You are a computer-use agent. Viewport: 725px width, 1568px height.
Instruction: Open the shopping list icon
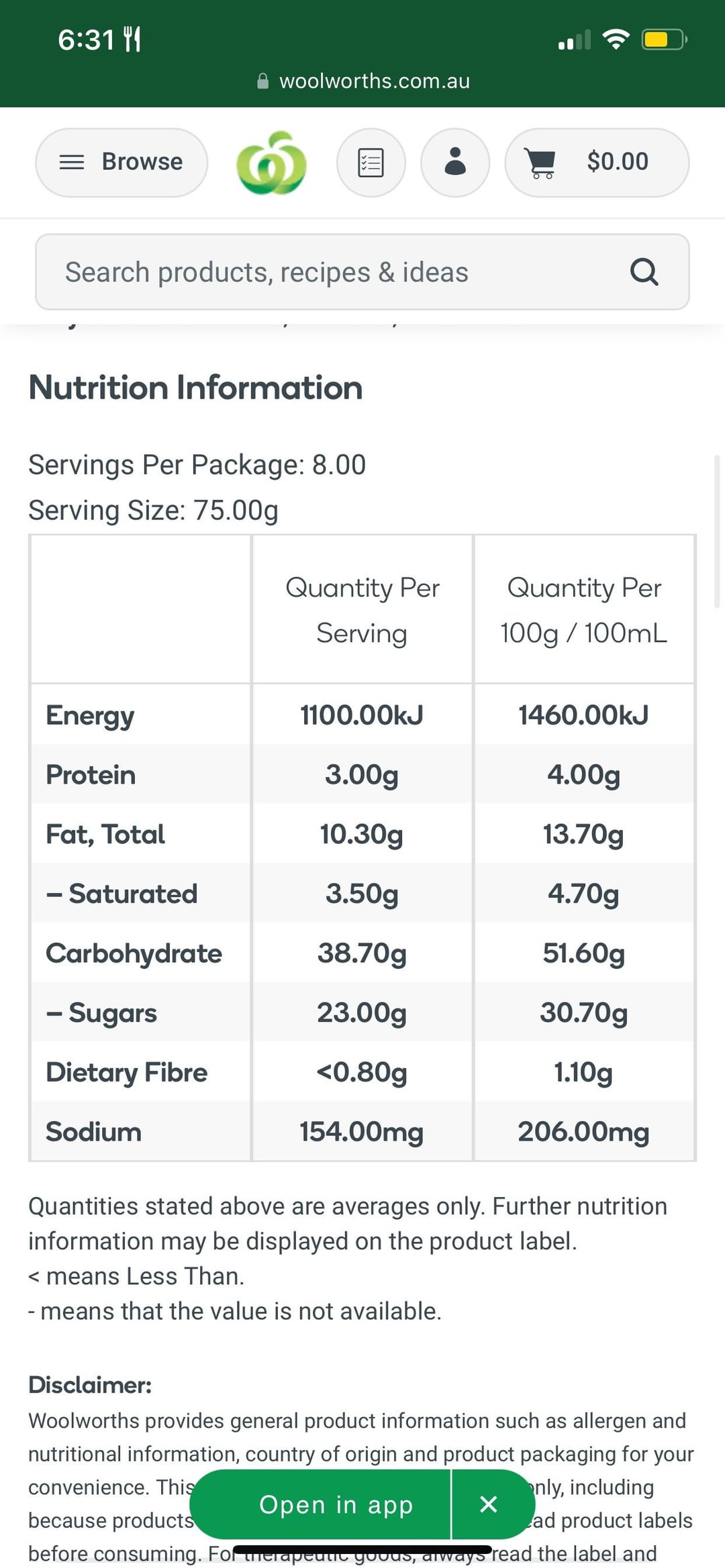click(x=371, y=163)
